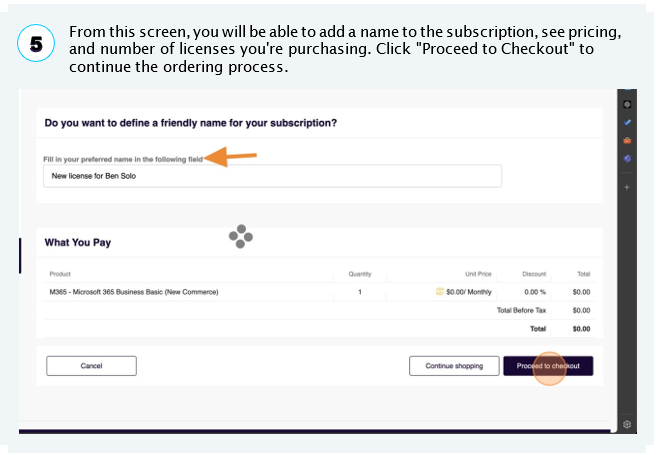Click the purple Microsoft 365 sidebar icon

[x=627, y=158]
